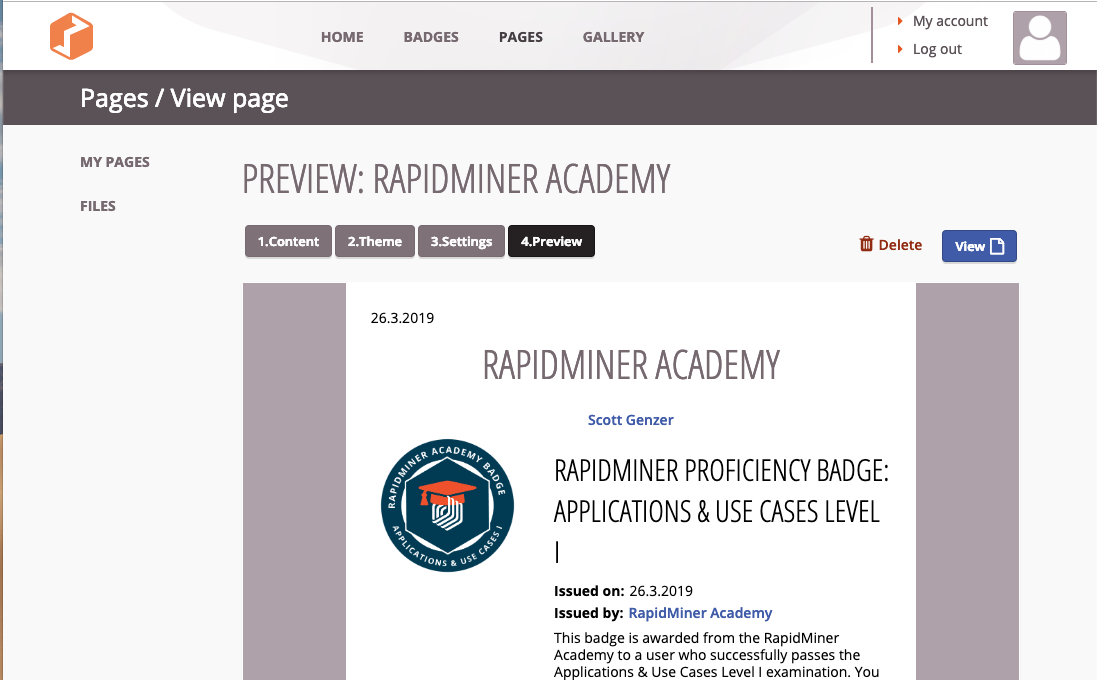Open the PAGES menu
Image resolution: width=1097 pixels, height=680 pixels.
point(521,37)
